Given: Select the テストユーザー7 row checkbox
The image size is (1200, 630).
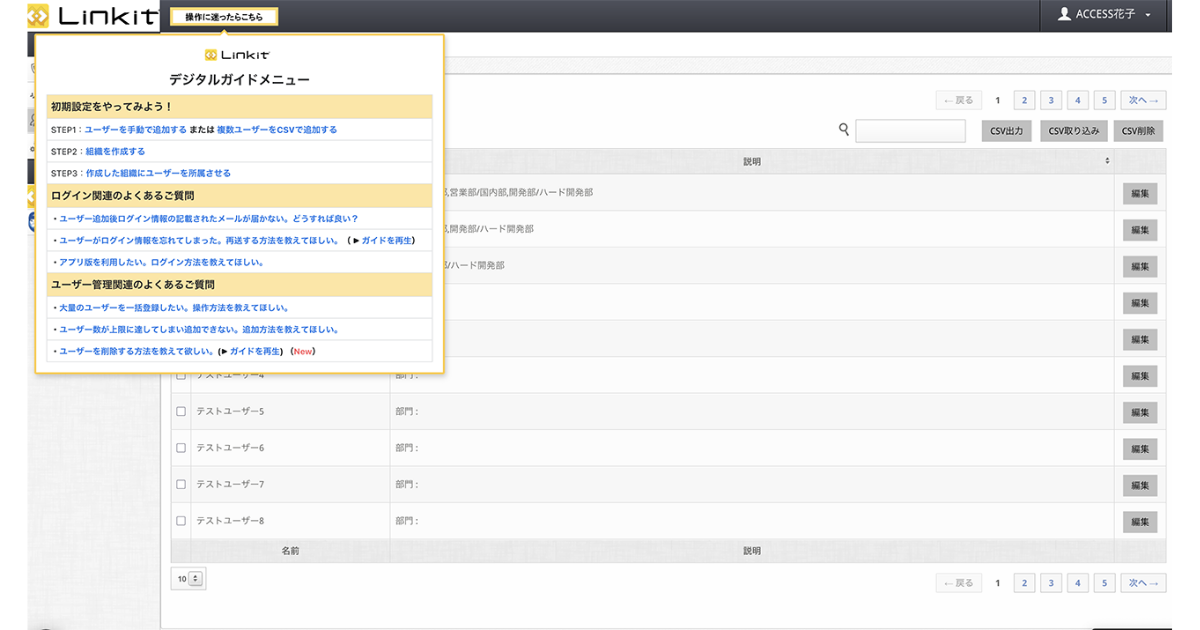Looking at the screenshot, I should point(181,484).
